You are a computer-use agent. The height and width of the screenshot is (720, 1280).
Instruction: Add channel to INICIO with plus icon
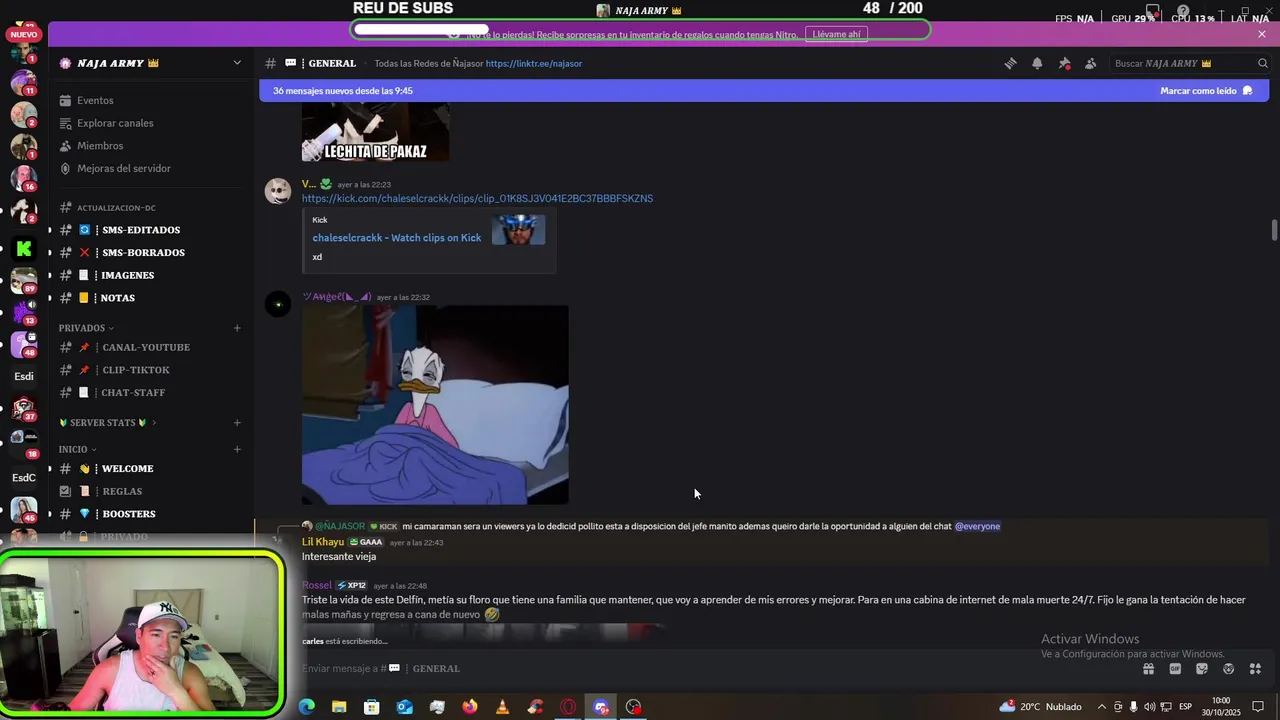pos(237,450)
